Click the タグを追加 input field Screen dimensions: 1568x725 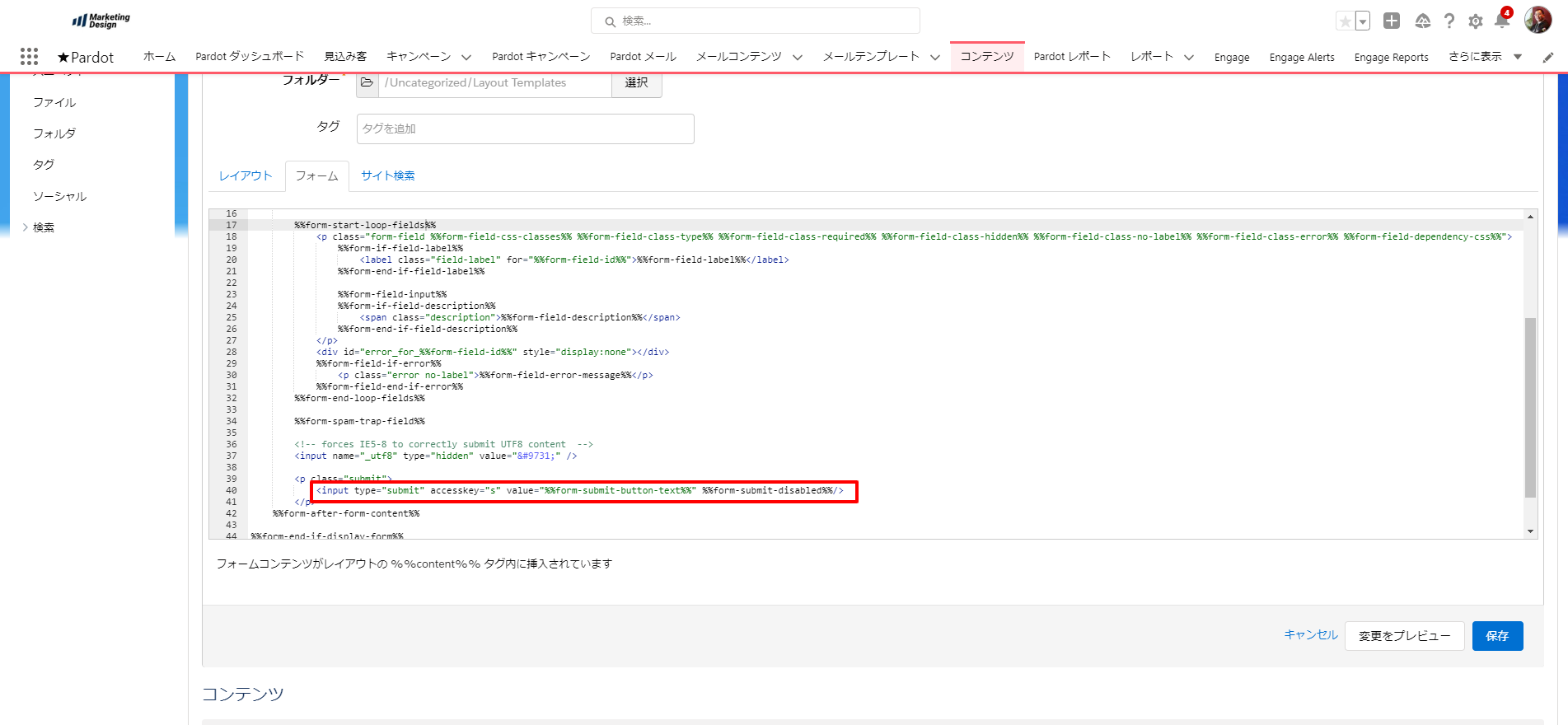point(525,129)
